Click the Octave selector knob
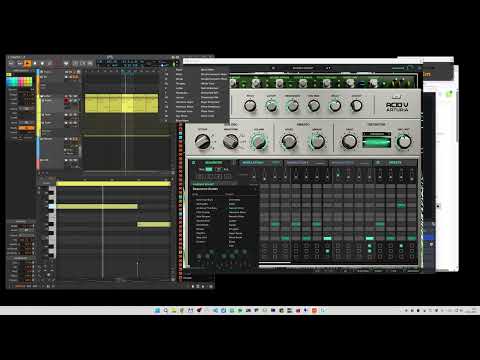Image resolution: width=480 pixels, height=360 pixels. point(202,141)
